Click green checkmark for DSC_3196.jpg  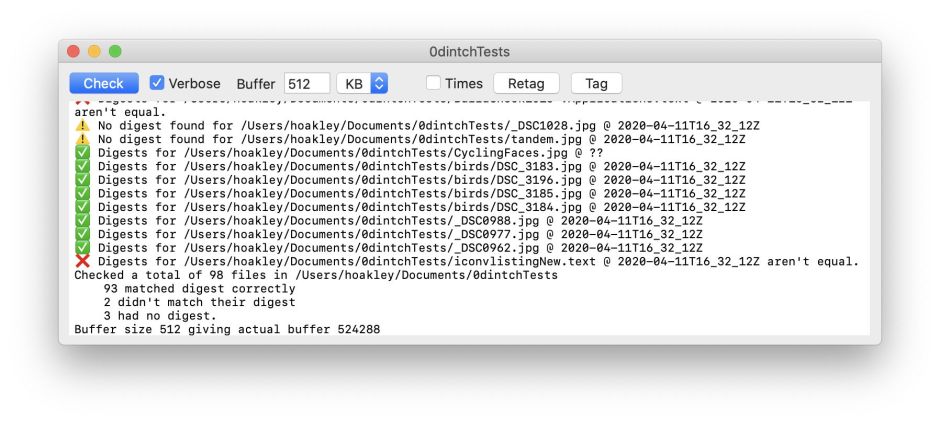click(x=83, y=180)
